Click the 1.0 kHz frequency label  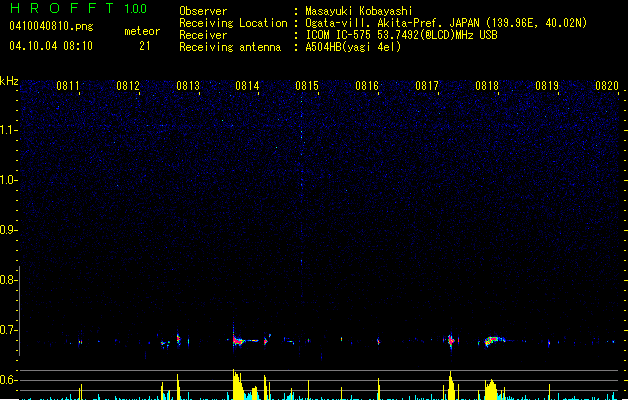8,180
